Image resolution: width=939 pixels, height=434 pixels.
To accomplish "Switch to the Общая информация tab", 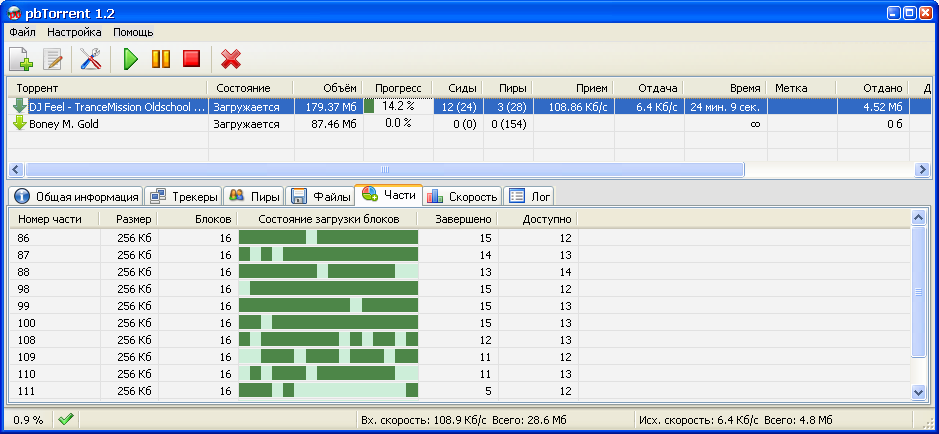I will click(76, 196).
